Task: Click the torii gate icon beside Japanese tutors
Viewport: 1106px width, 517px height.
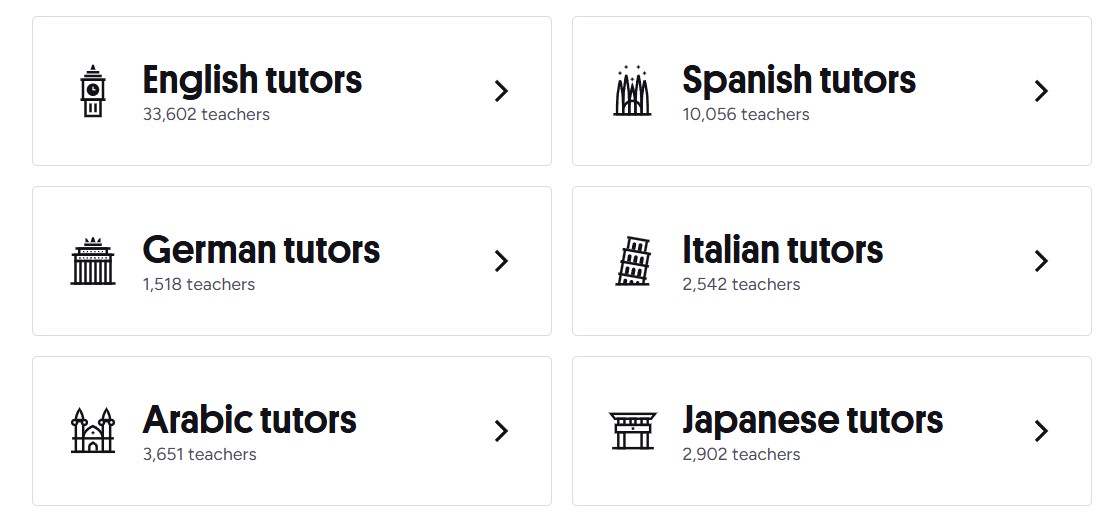Action: coord(633,431)
